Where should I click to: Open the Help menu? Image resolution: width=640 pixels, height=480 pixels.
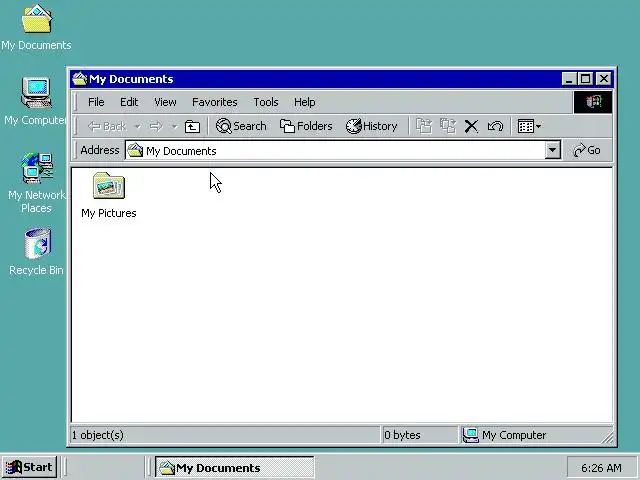tap(304, 102)
